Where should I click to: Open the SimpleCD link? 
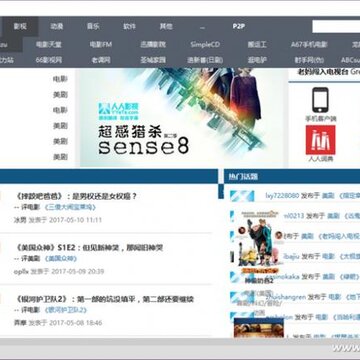tap(205, 44)
